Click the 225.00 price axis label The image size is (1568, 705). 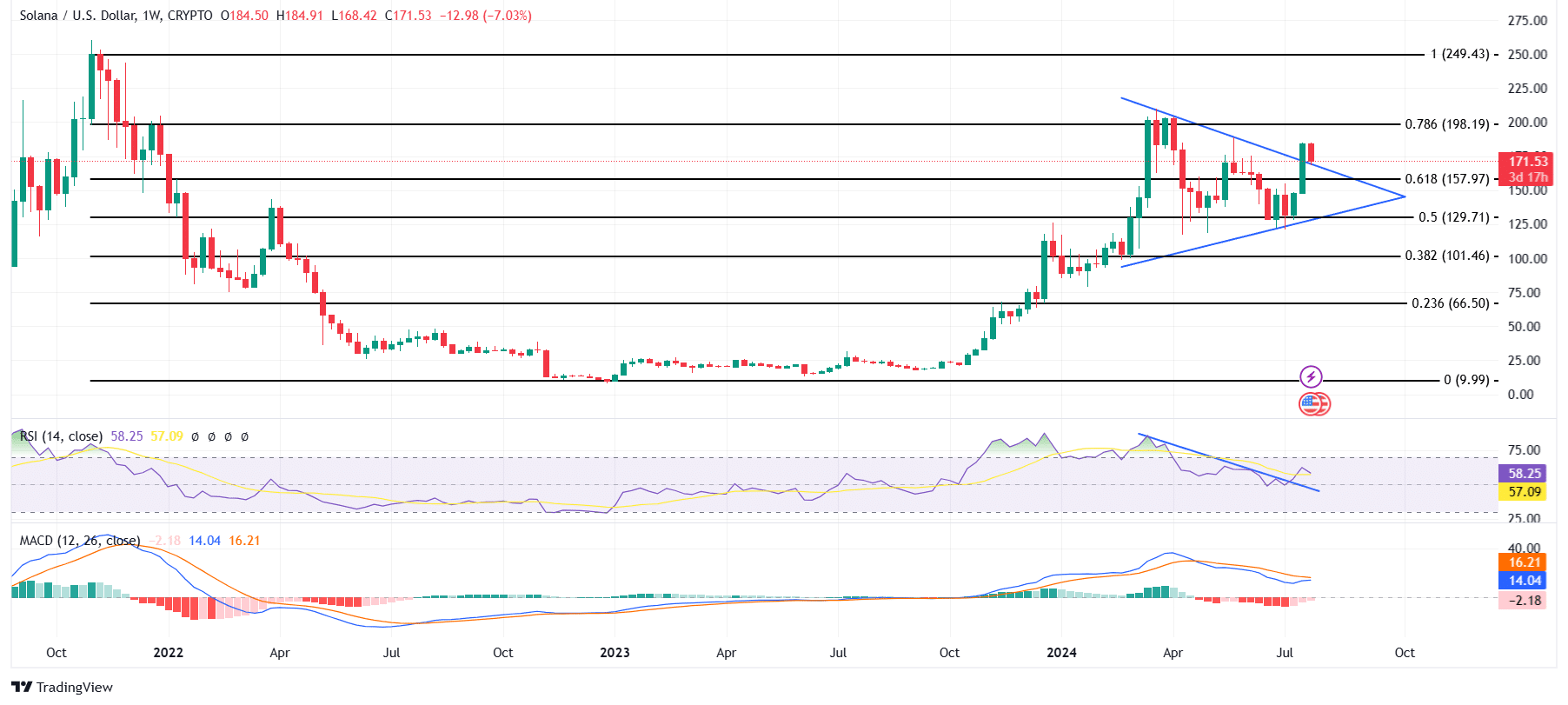click(1527, 89)
